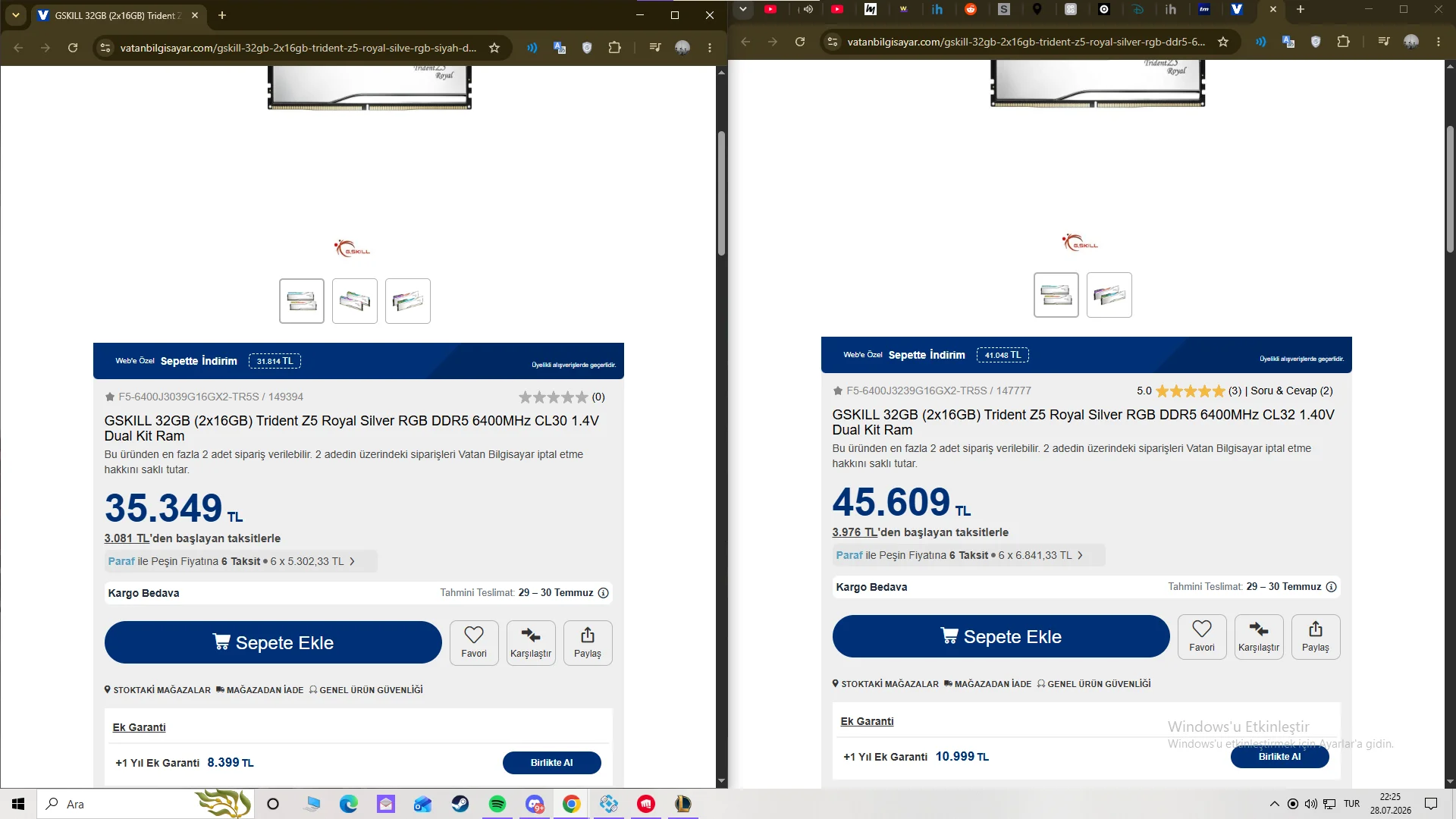
Task: Click the left window address bar URL
Action: [298, 48]
